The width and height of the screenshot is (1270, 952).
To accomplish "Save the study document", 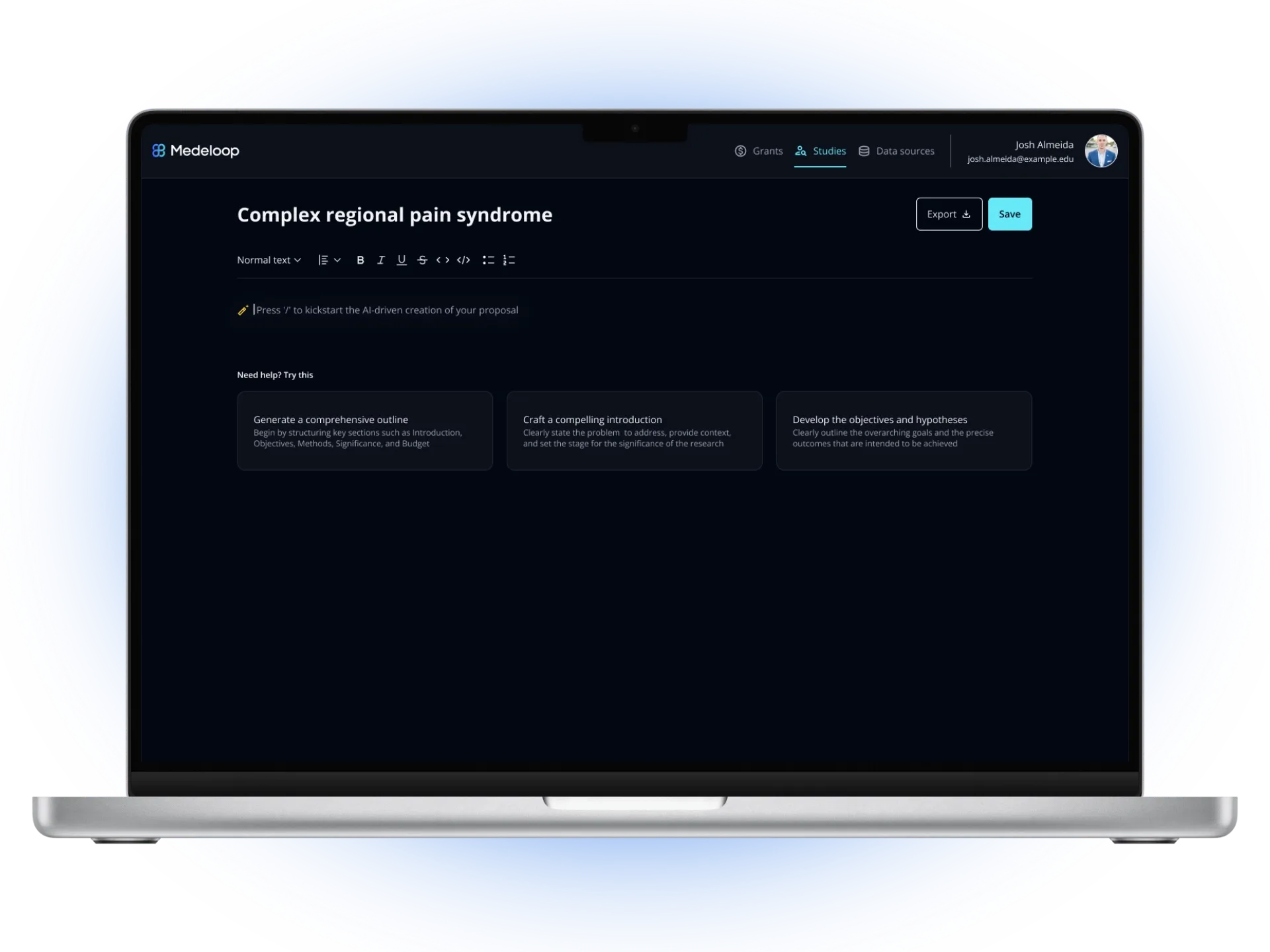I will click(1009, 214).
